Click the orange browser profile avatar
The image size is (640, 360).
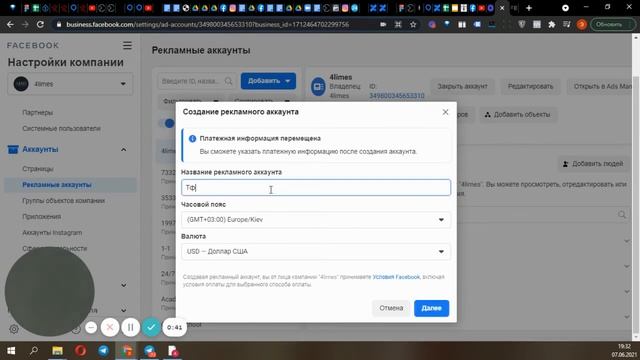(582, 24)
